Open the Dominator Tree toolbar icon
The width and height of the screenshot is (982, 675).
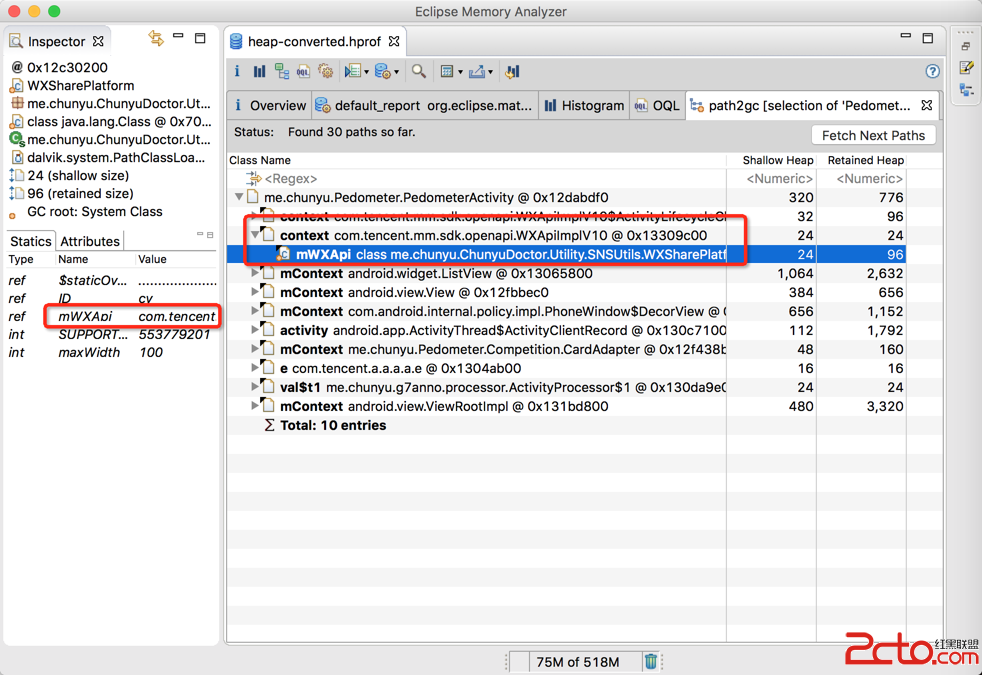tap(281, 72)
